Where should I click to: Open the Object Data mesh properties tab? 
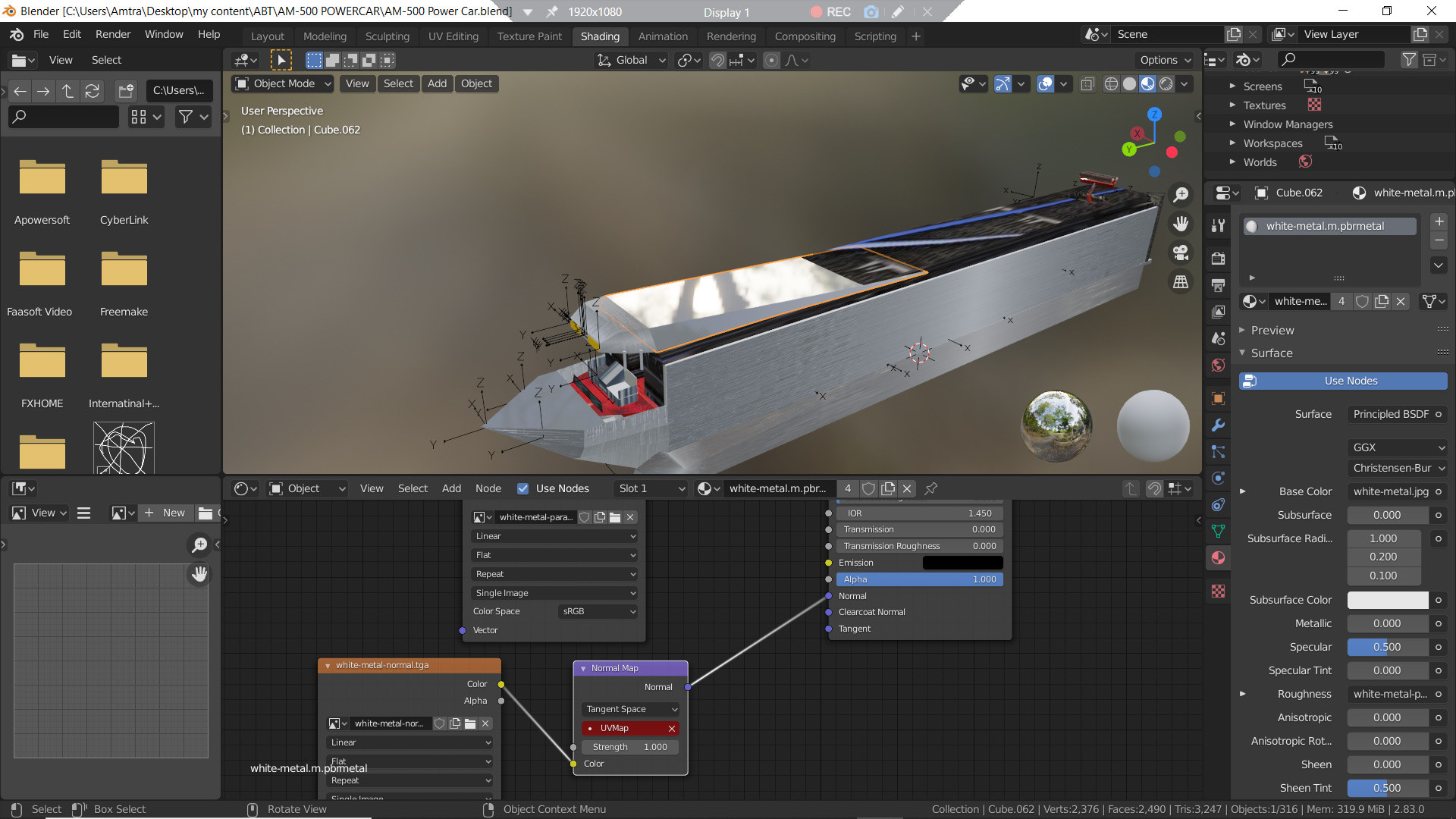click(1219, 531)
